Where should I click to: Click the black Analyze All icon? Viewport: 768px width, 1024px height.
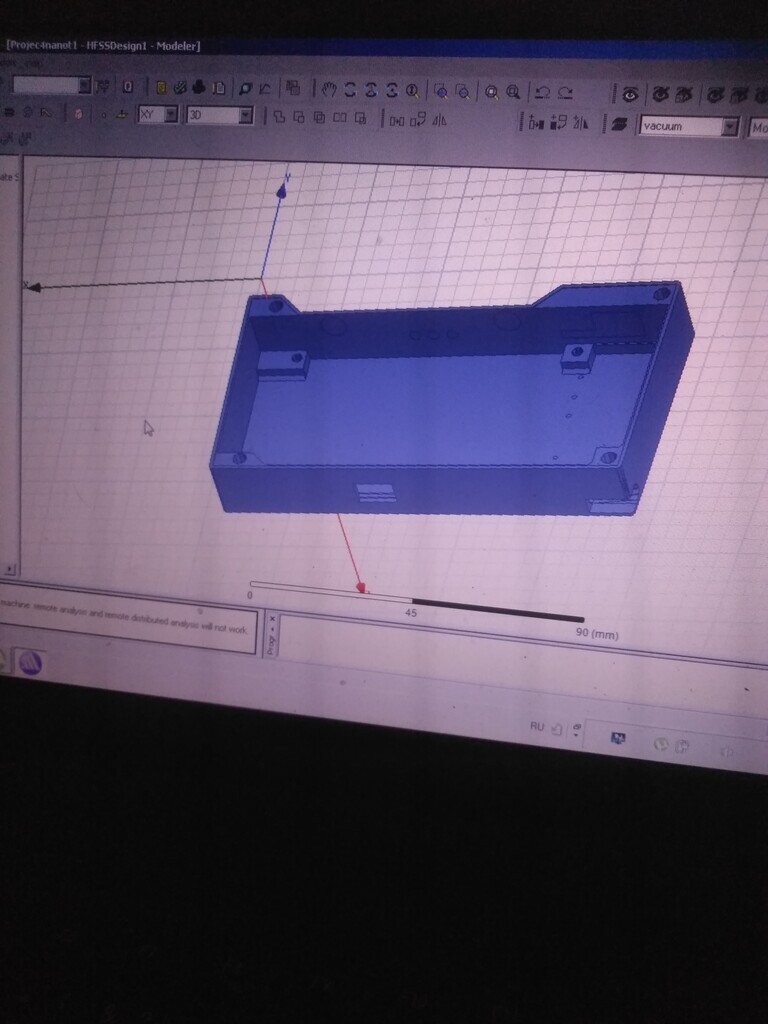199,87
